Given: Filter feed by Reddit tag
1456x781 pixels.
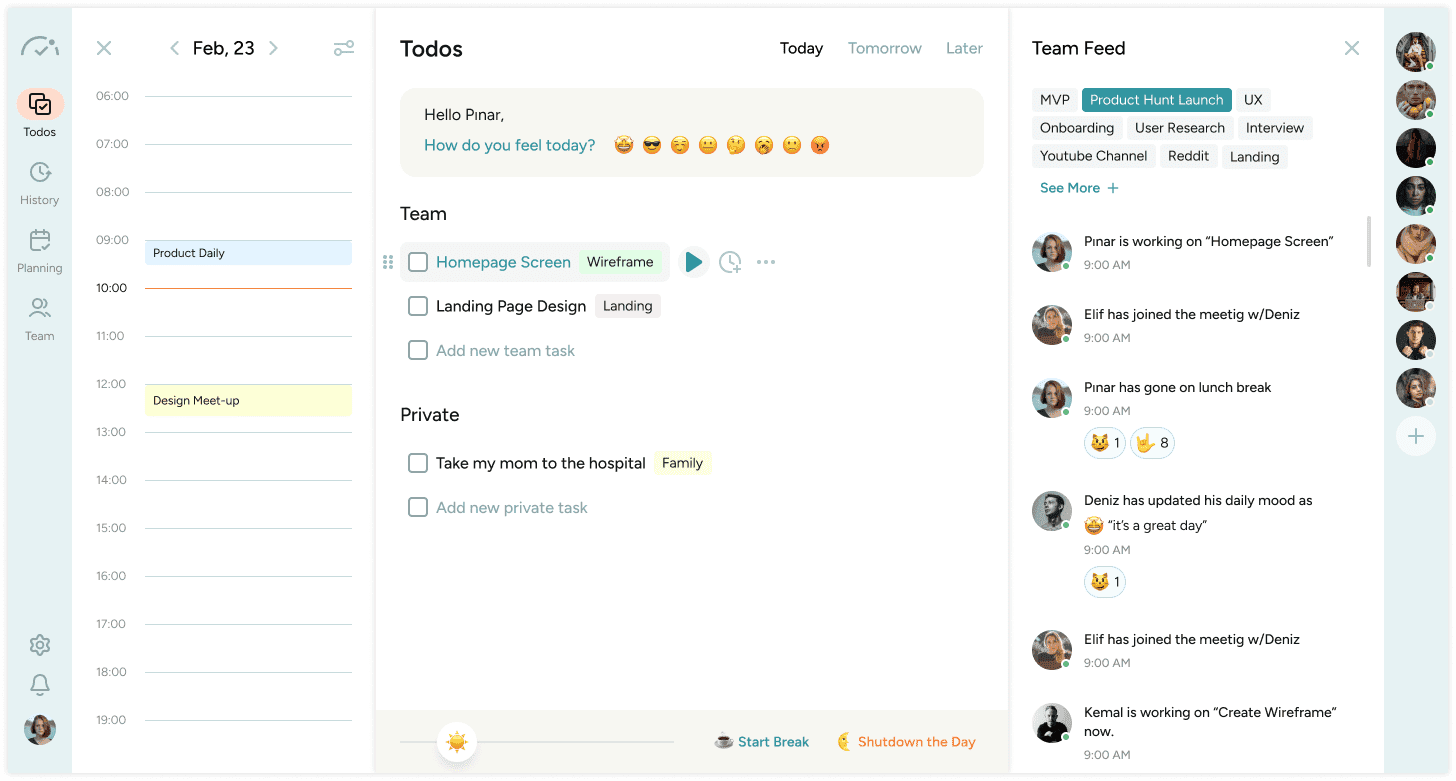Looking at the screenshot, I should tap(1189, 156).
